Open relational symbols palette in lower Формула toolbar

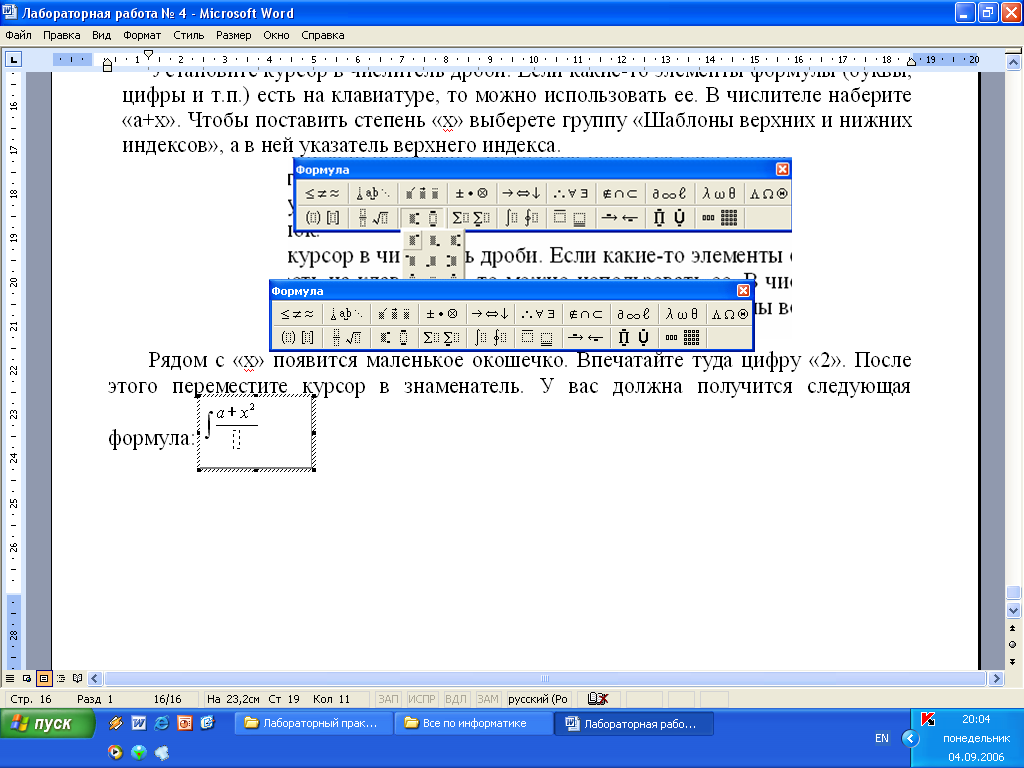(x=296, y=314)
